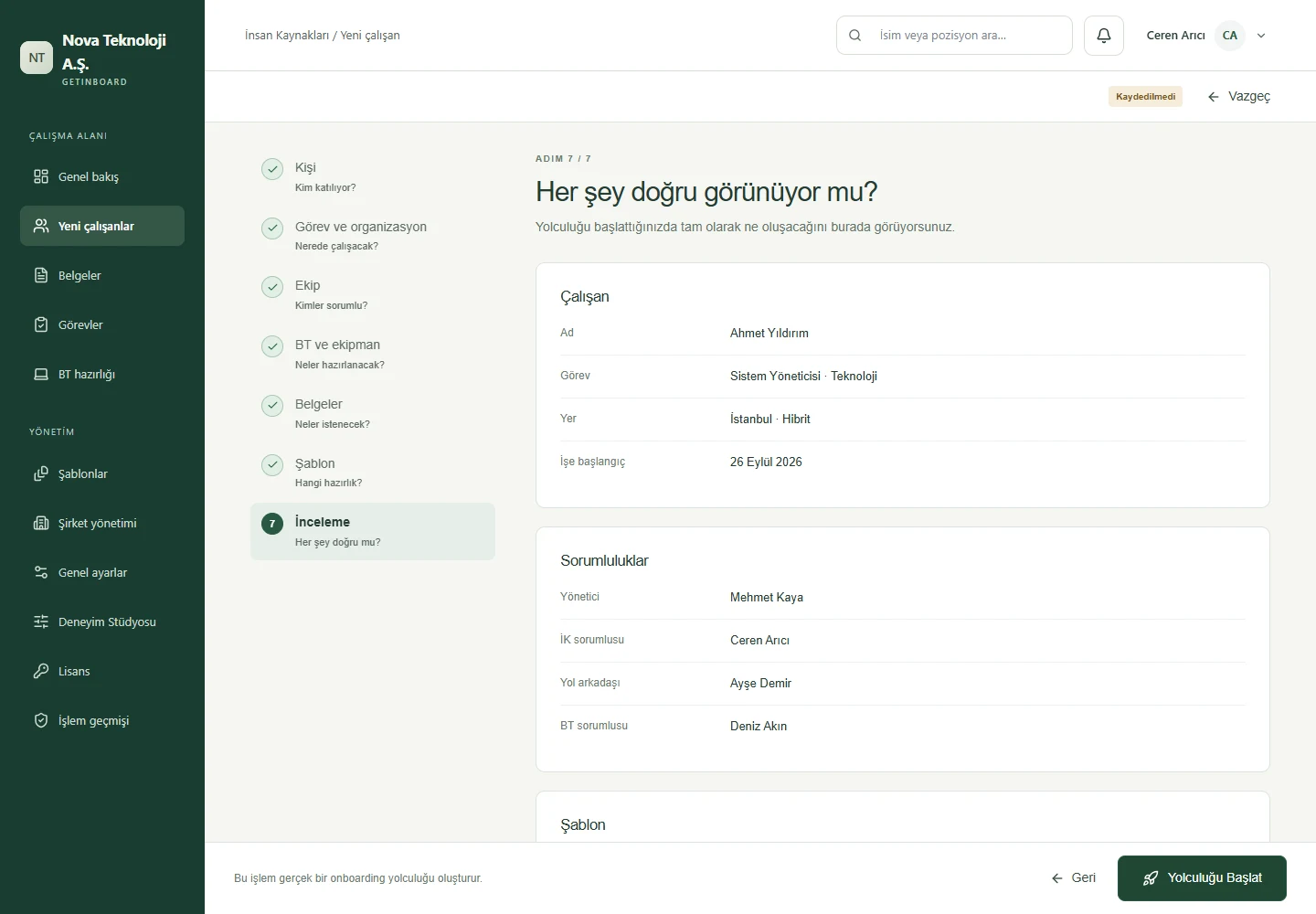
Task: Click the Kaydedilmedi status badge
Action: click(1145, 97)
